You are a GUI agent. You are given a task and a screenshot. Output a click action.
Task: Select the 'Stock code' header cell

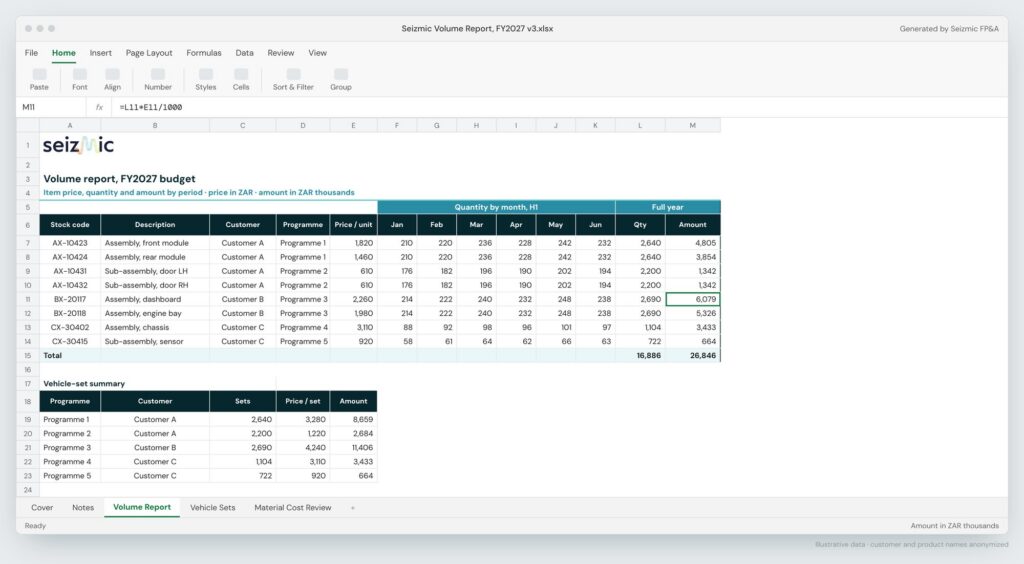(70, 225)
